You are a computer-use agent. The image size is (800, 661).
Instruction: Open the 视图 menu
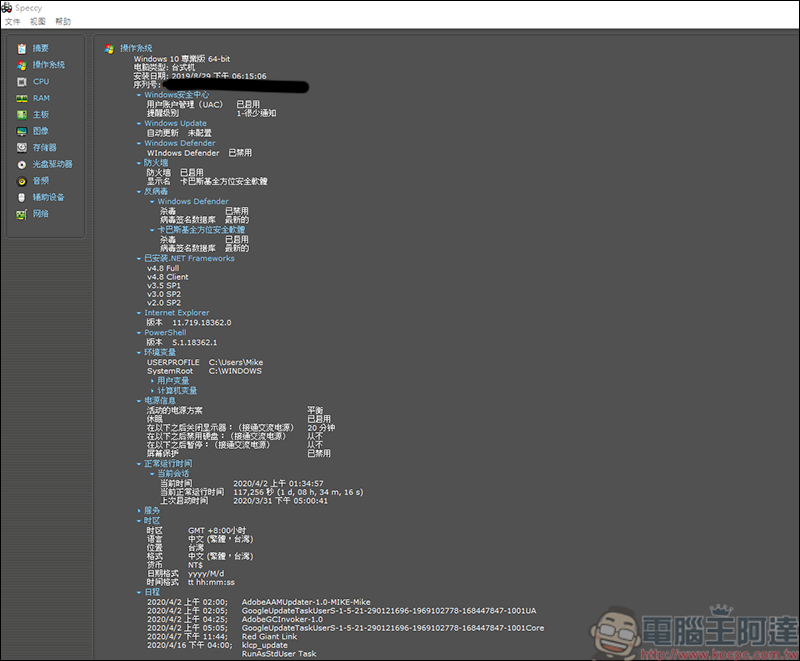click(38, 21)
